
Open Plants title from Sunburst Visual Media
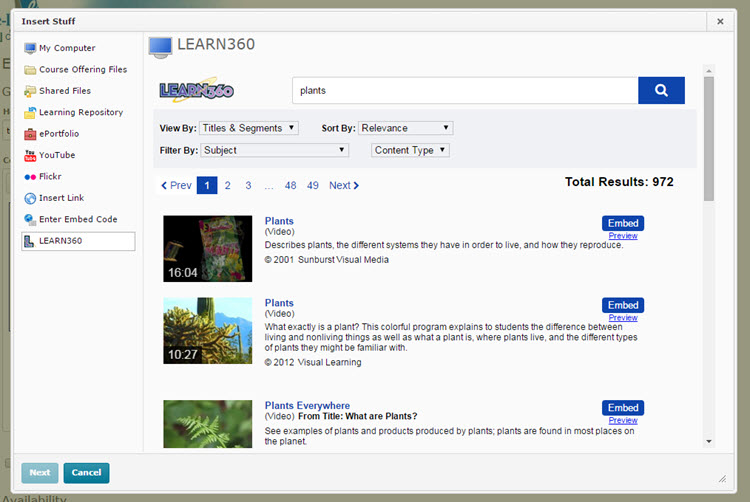pyautogui.click(x=279, y=221)
